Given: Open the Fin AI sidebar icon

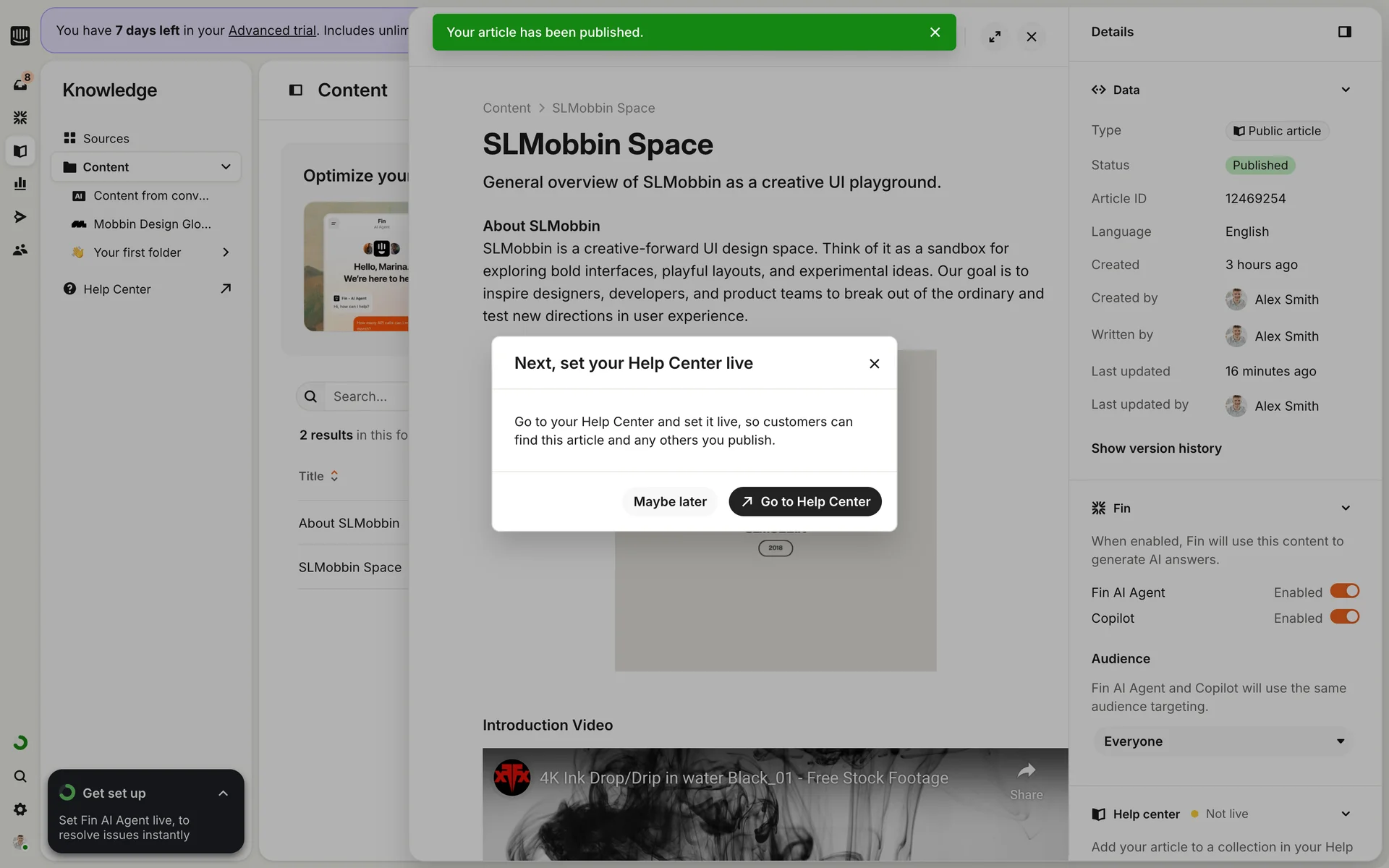Looking at the screenshot, I should [x=20, y=117].
